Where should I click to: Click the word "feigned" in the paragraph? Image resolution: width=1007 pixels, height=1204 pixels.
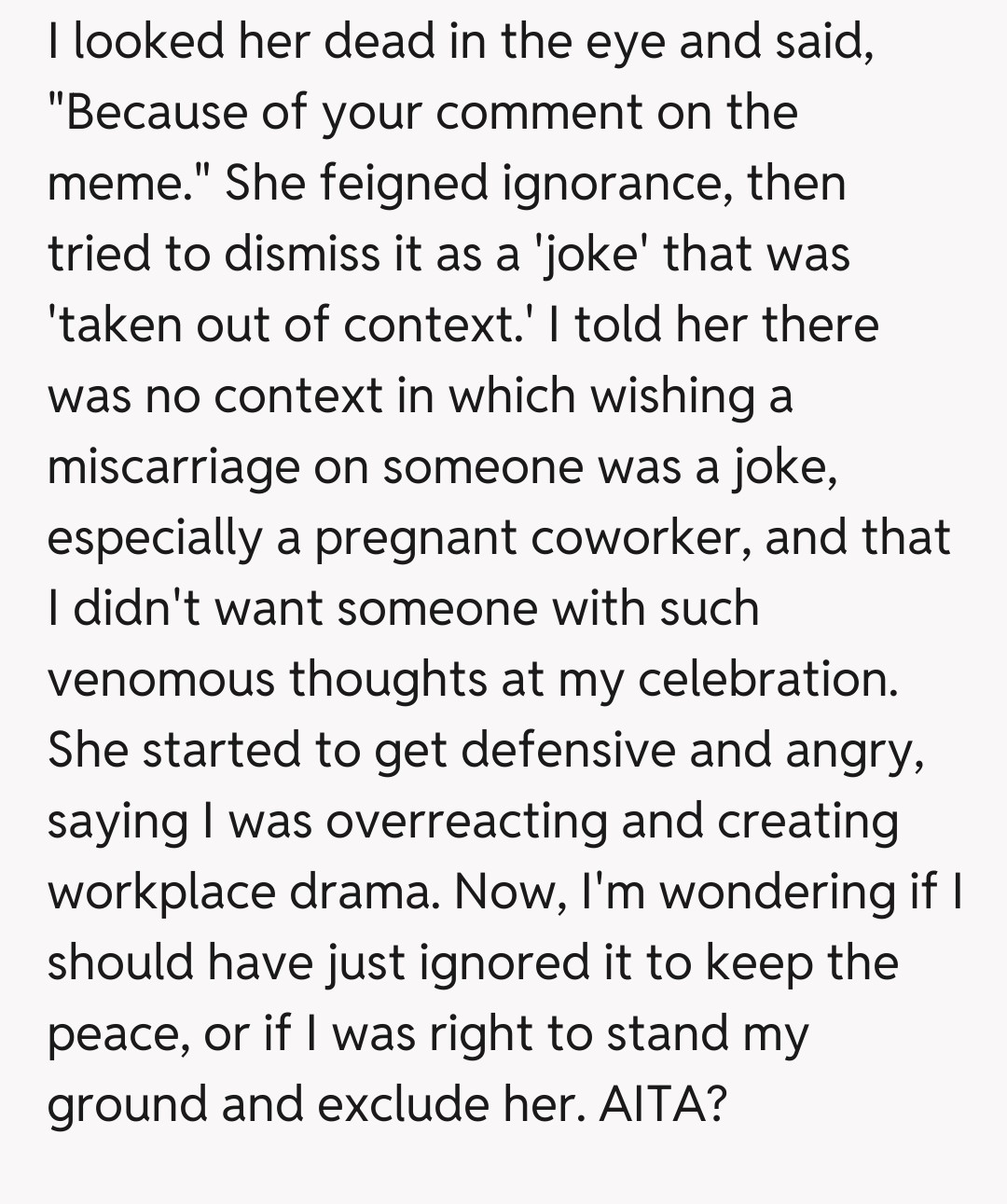click(x=404, y=183)
